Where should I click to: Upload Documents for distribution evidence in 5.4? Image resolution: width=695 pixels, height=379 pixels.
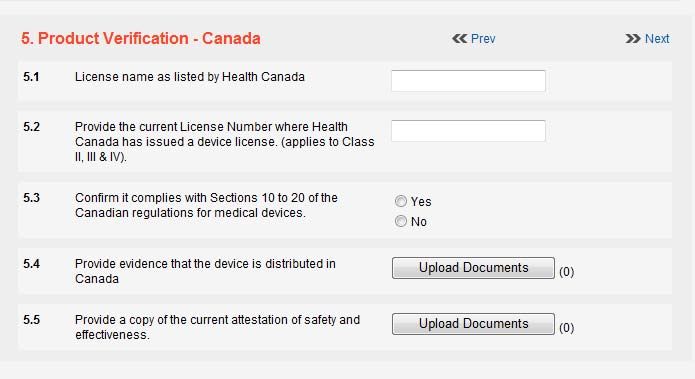tap(473, 268)
